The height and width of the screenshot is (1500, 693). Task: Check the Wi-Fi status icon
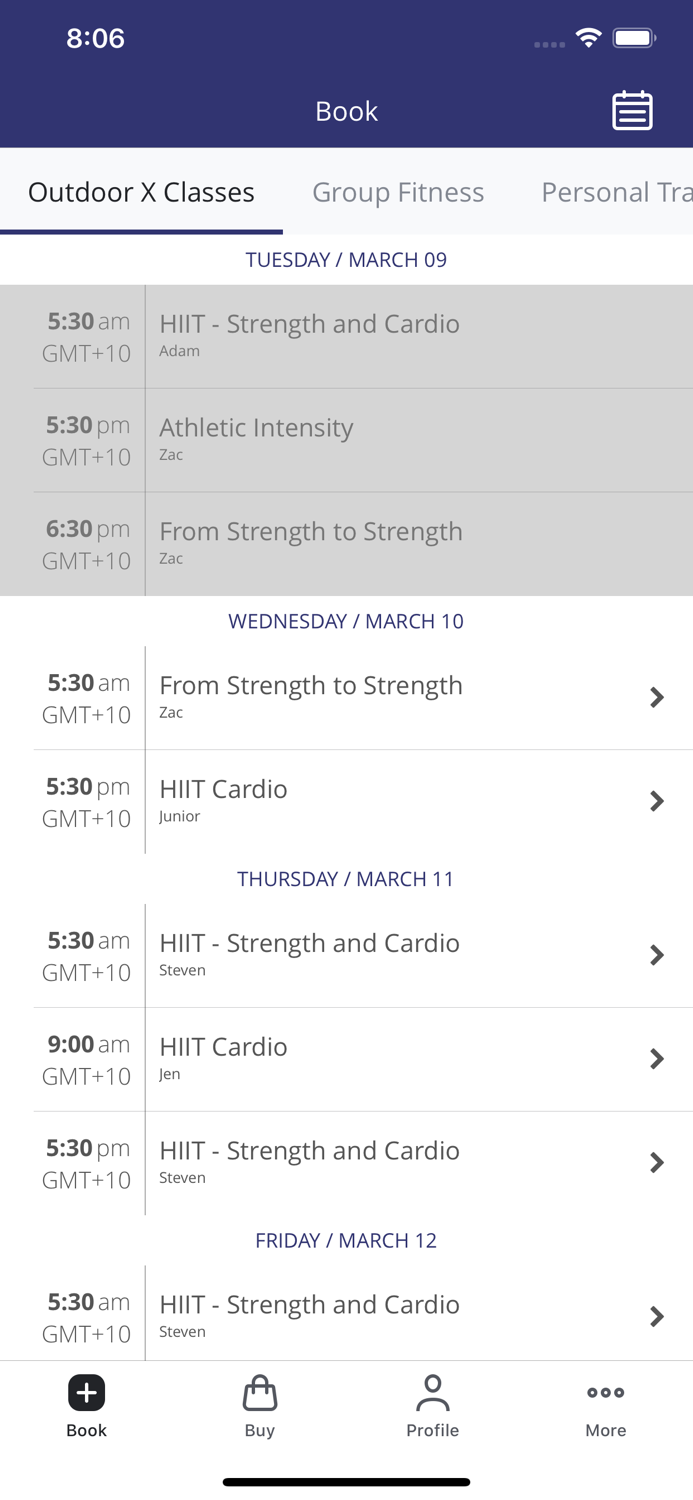588,38
